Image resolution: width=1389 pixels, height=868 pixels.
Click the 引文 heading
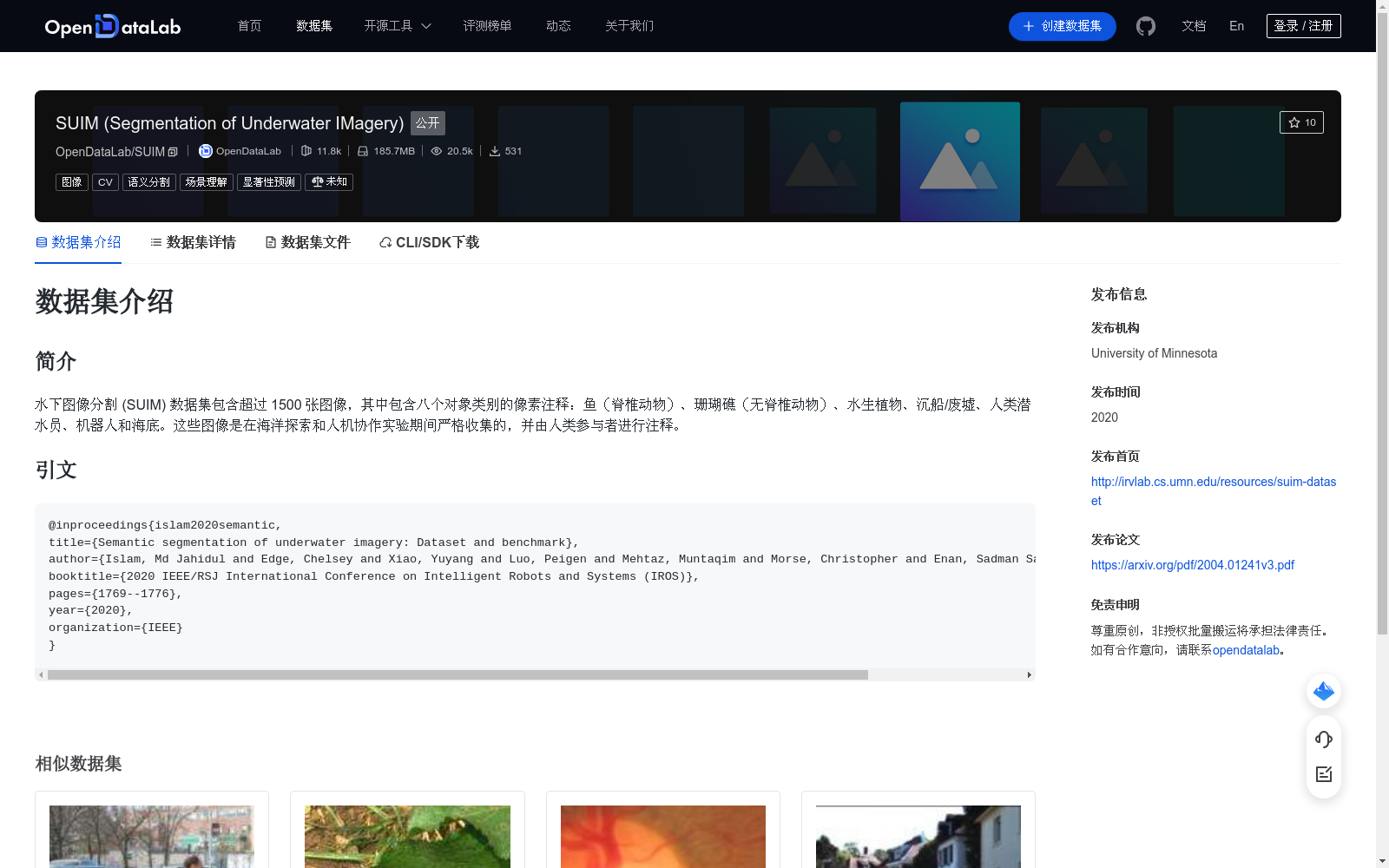[56, 470]
